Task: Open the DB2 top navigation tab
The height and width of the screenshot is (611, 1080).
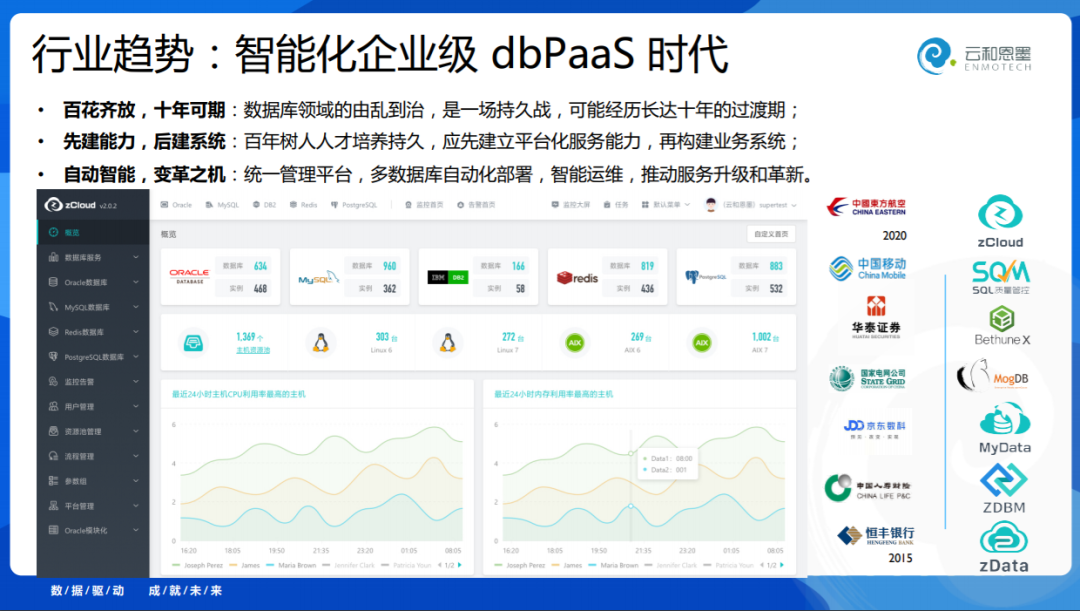Action: (264, 205)
